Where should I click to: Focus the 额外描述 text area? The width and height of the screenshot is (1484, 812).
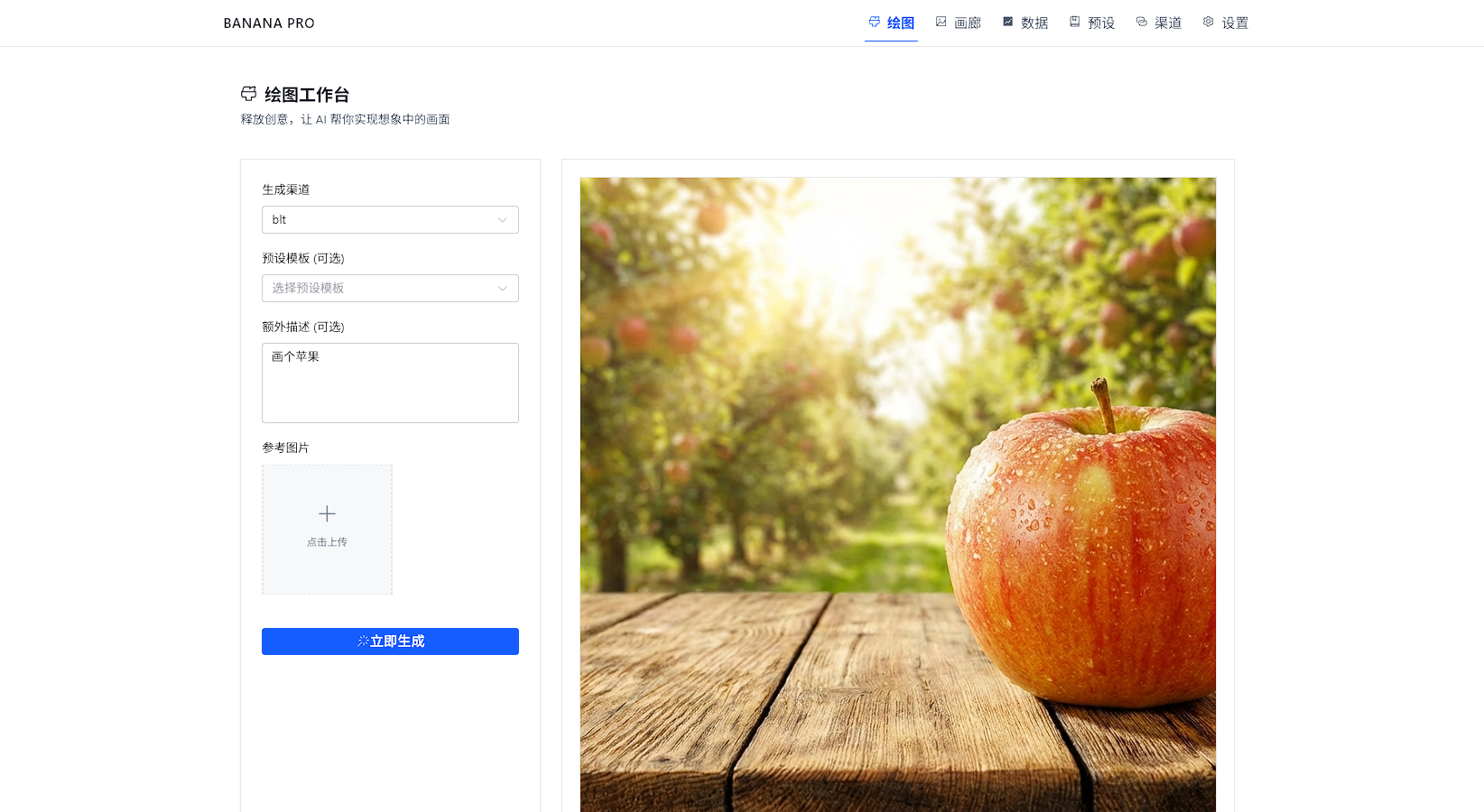390,383
